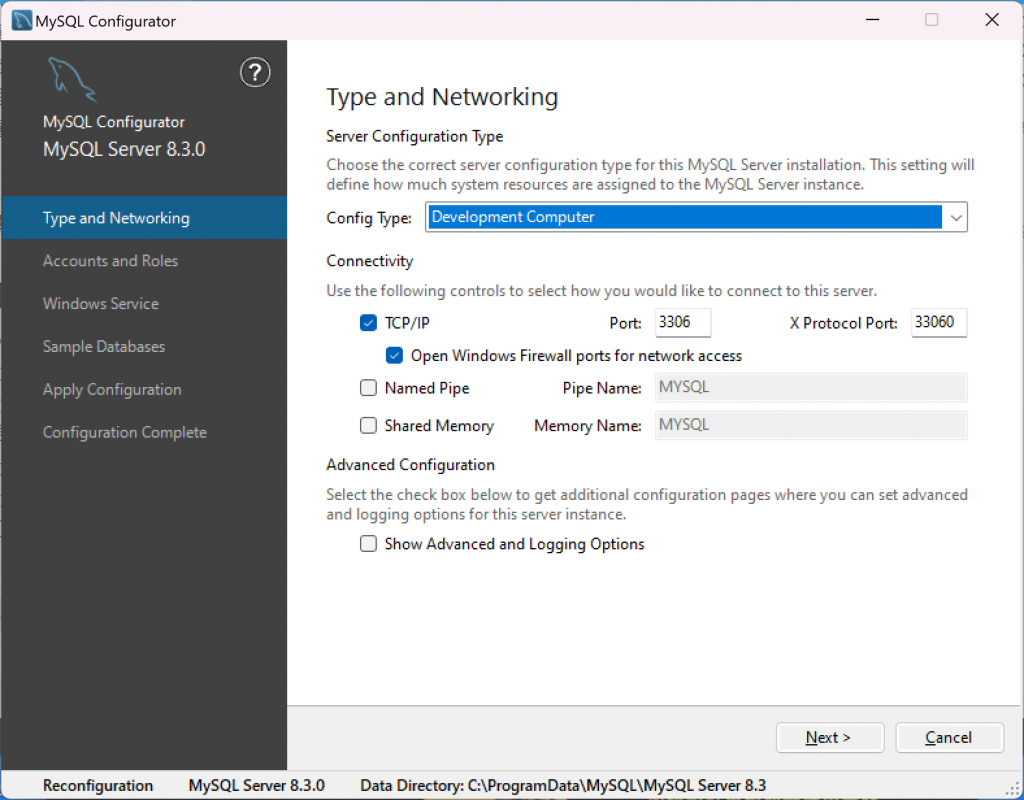Disable Open Windows Firewall ports checkbox
Image resolution: width=1024 pixels, height=800 pixels.
pyautogui.click(x=394, y=355)
